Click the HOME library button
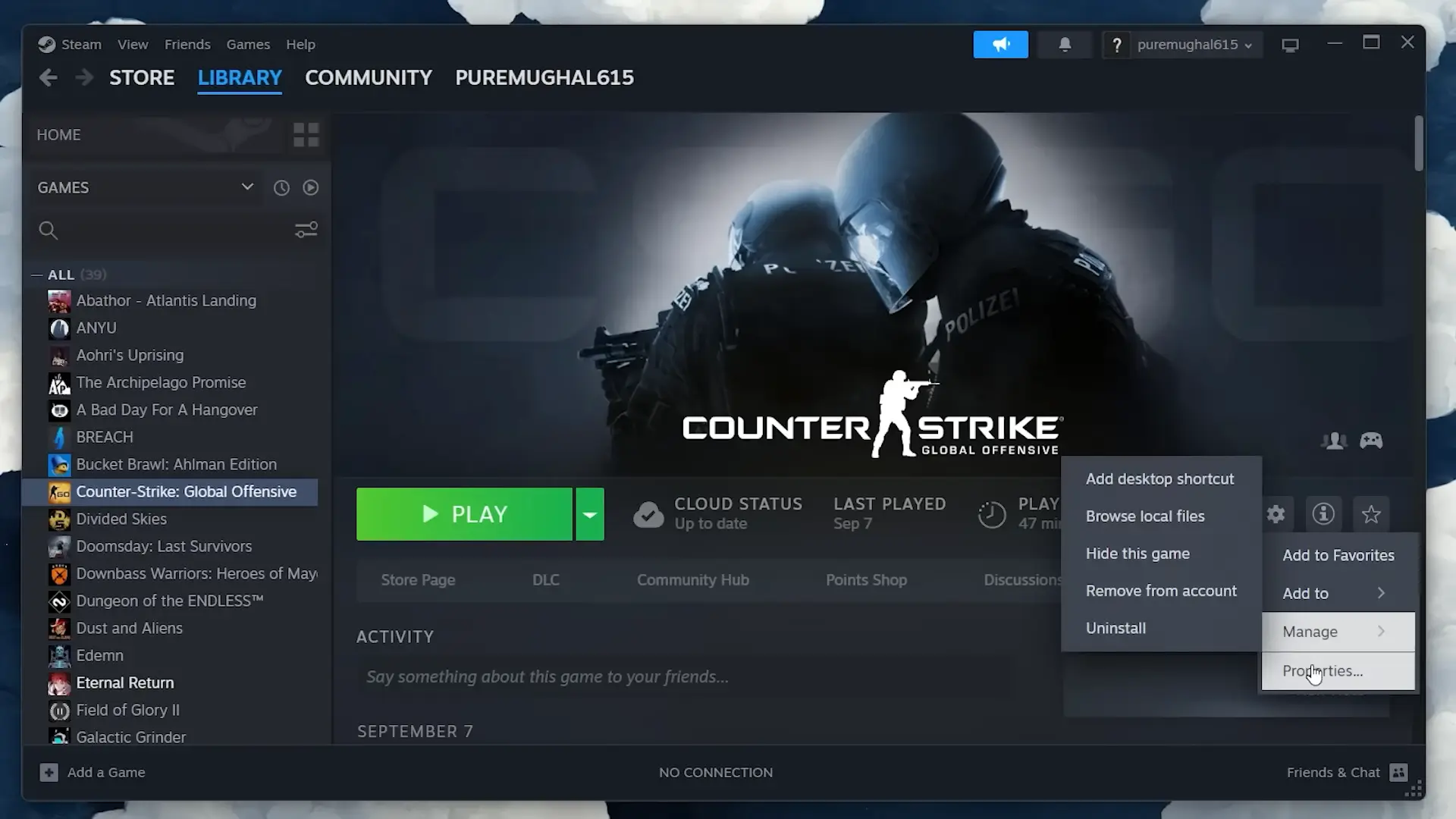 click(58, 135)
